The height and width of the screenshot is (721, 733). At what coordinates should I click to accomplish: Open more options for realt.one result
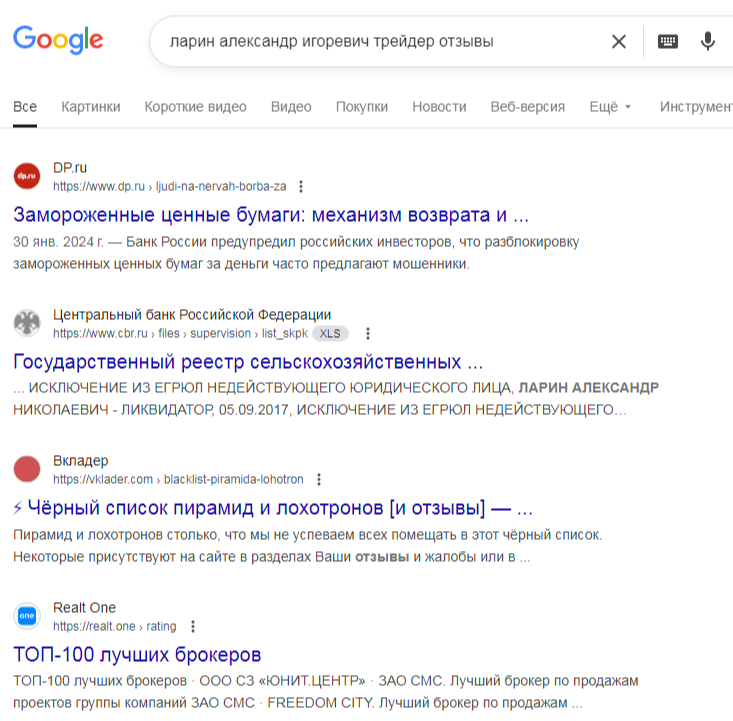(193, 626)
